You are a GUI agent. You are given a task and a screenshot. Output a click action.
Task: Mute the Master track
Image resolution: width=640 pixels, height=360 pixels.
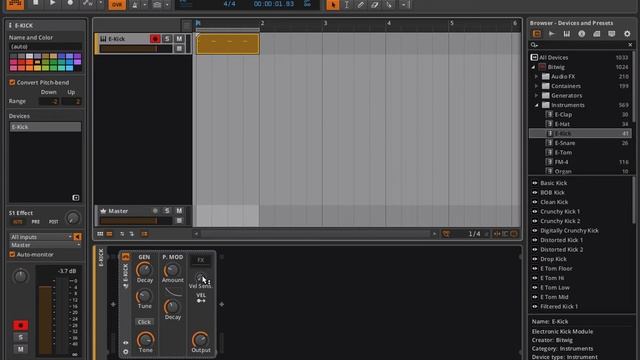point(179,211)
